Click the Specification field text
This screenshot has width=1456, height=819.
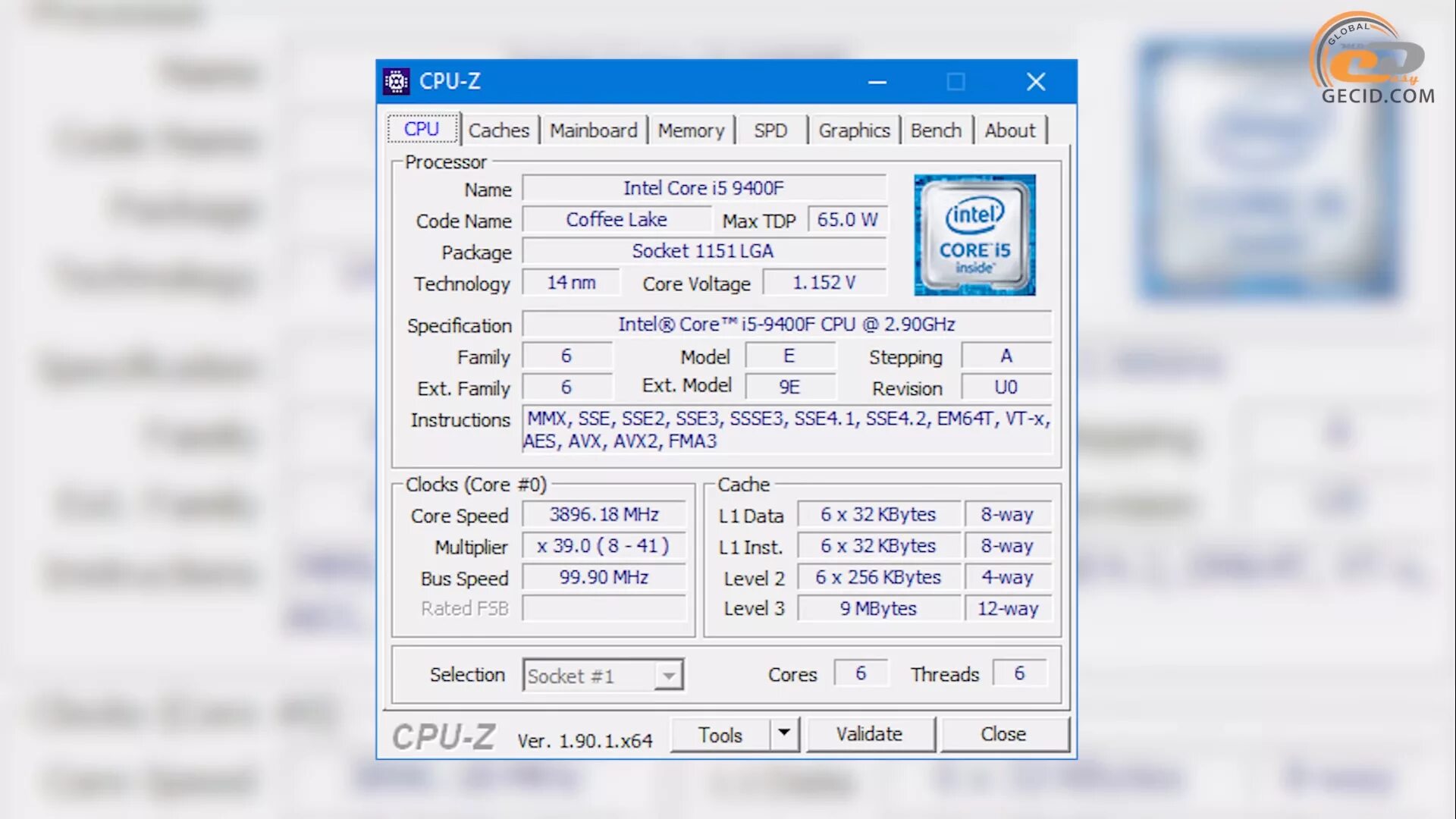click(786, 325)
